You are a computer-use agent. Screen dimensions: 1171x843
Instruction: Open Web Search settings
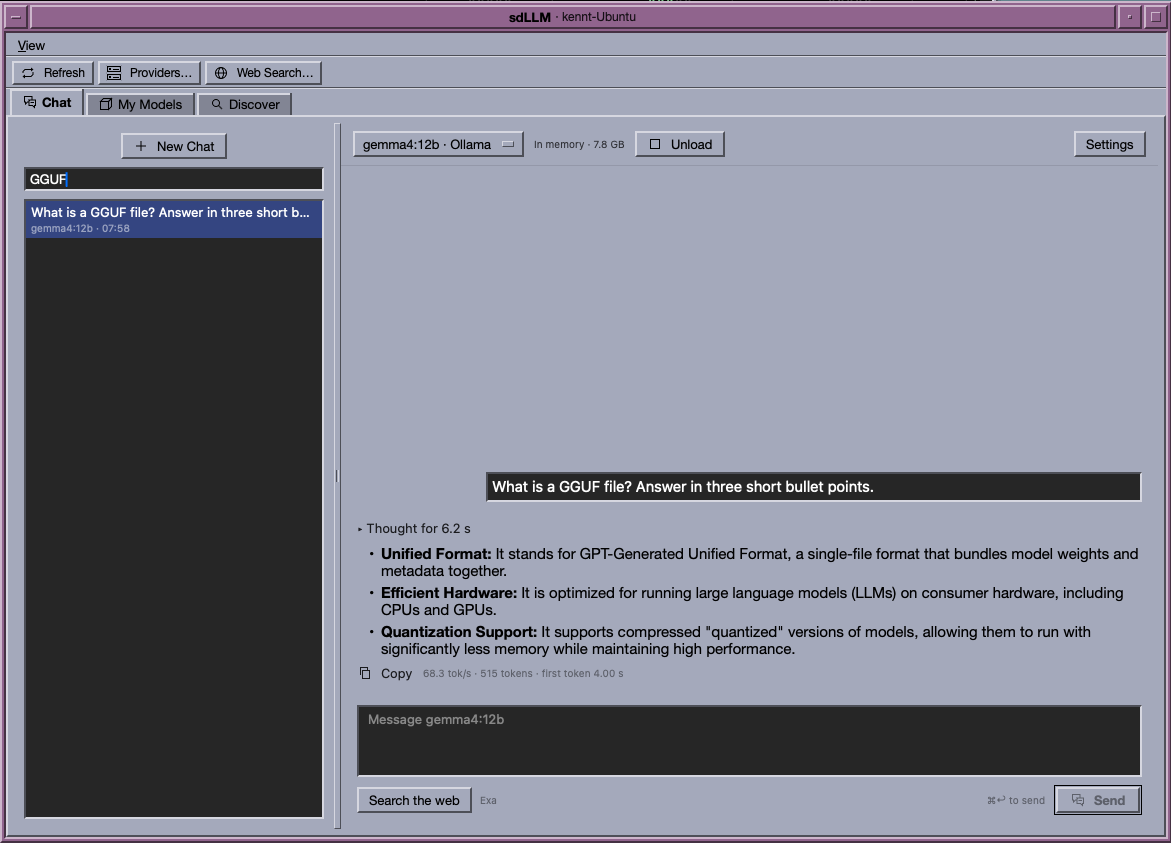click(264, 72)
